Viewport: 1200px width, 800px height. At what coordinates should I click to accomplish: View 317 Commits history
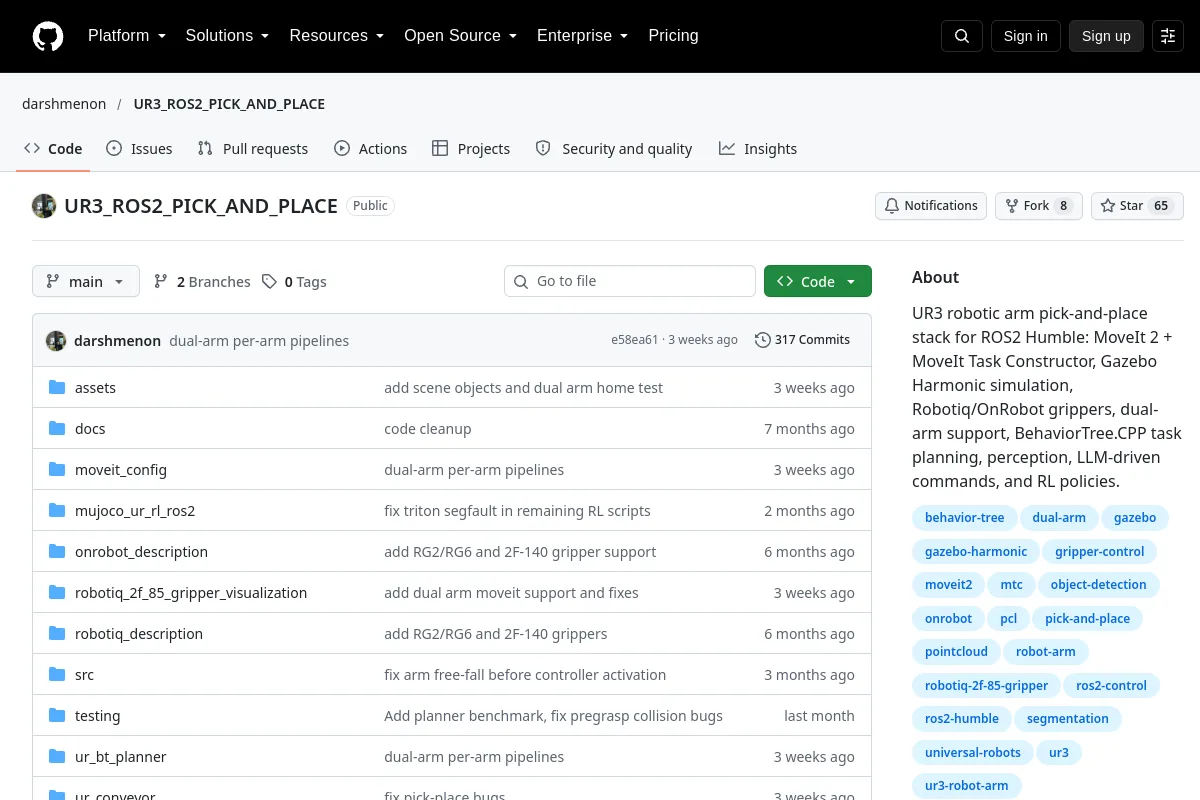(803, 340)
